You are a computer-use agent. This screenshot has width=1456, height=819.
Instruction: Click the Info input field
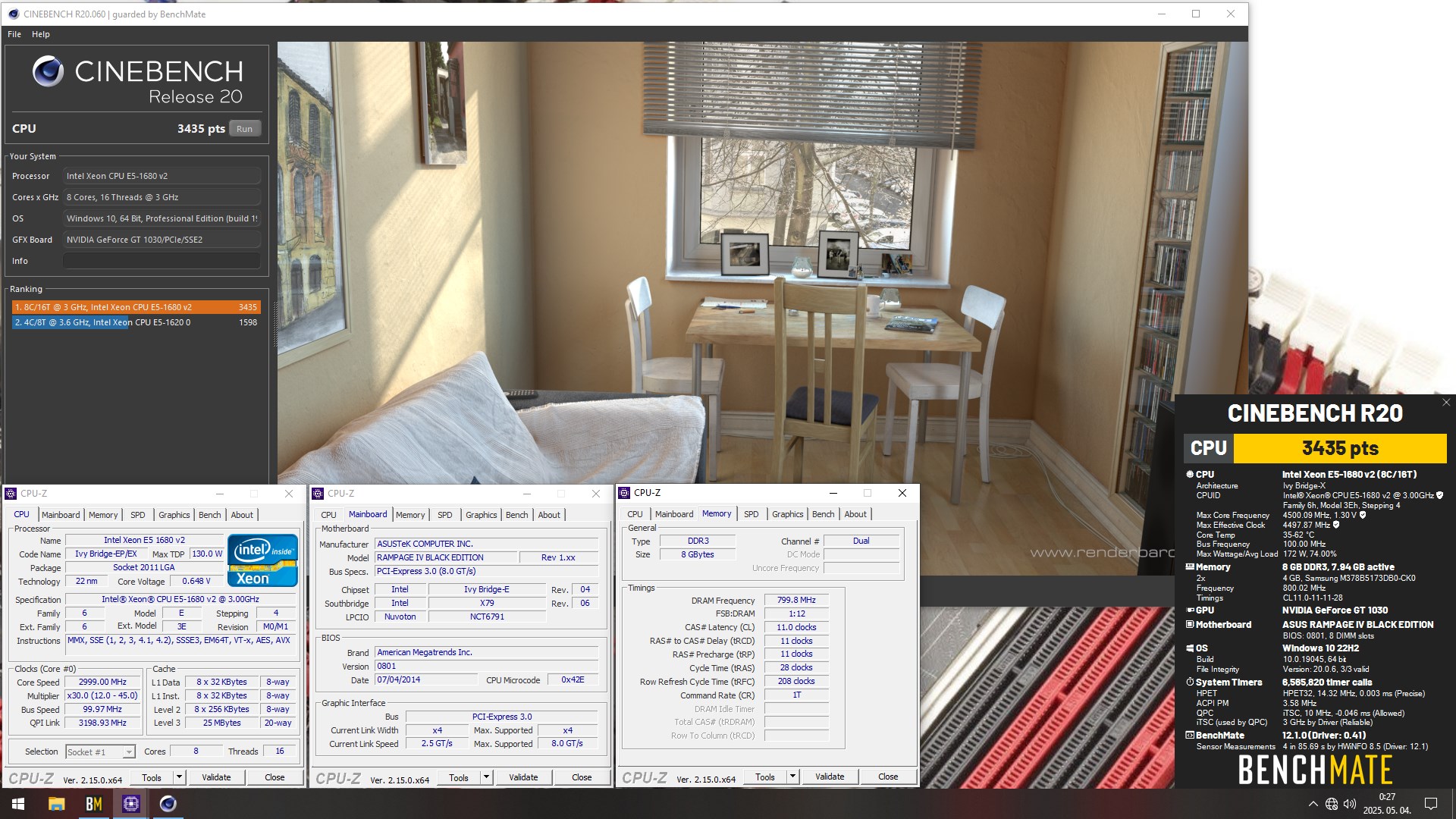coord(162,261)
